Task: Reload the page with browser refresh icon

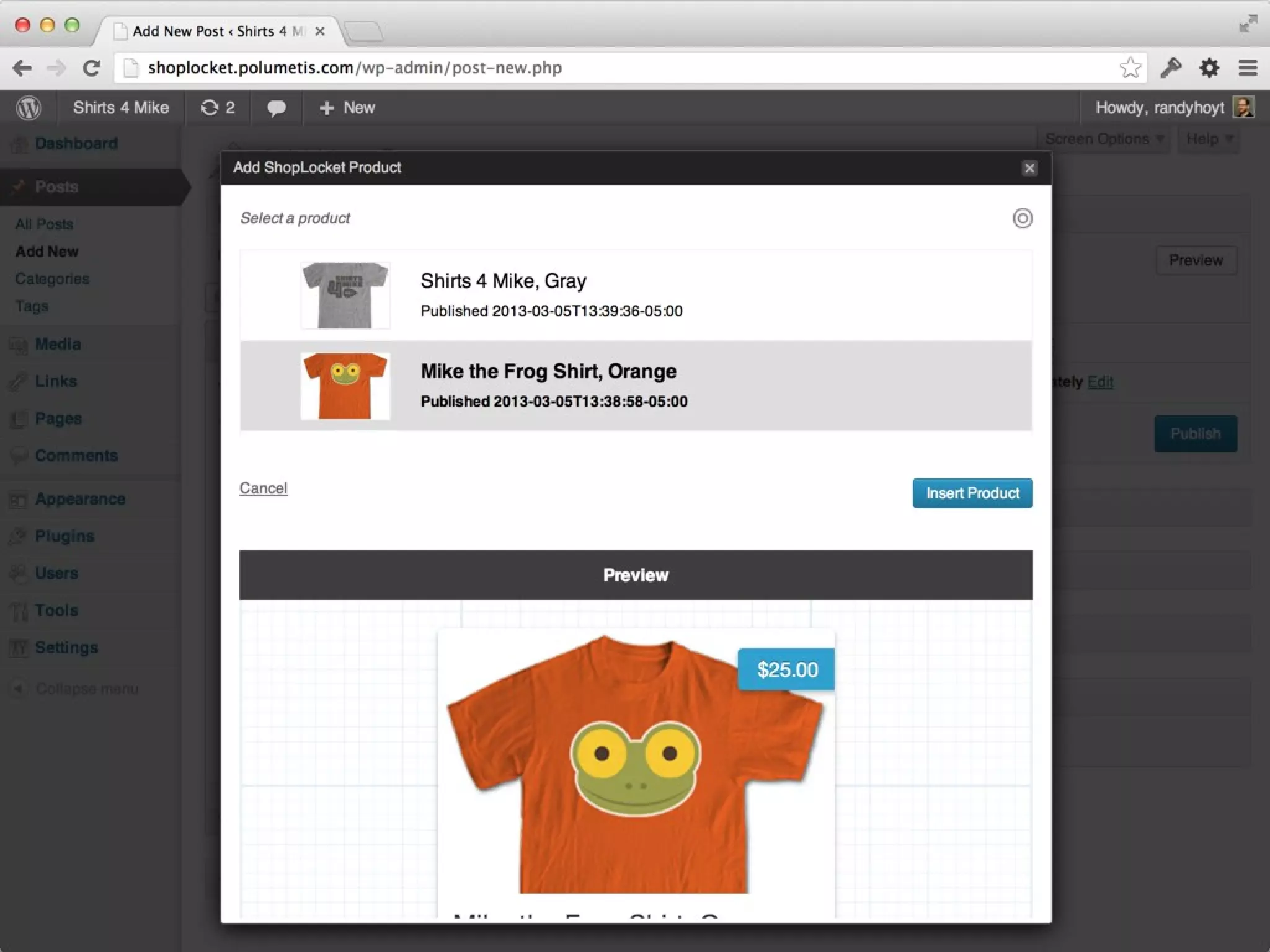Action: pos(92,68)
